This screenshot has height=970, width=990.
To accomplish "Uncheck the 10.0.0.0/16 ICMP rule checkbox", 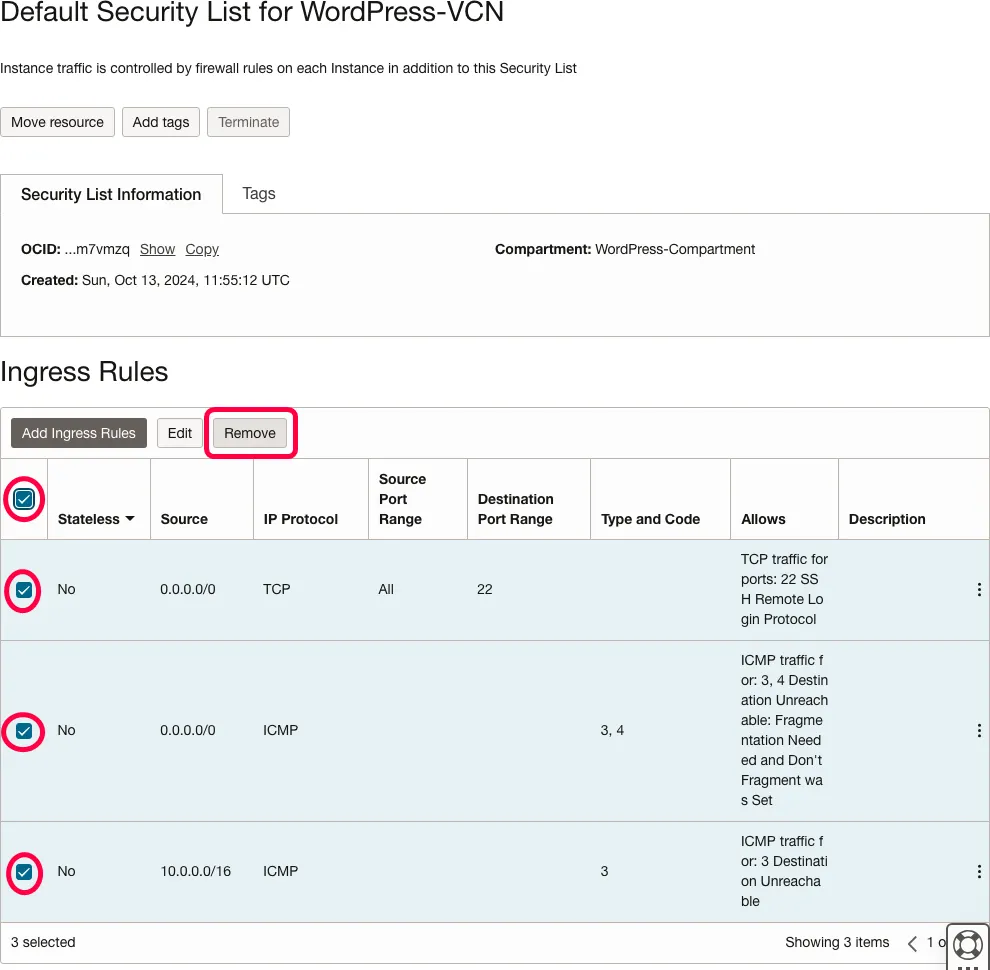I will point(24,872).
